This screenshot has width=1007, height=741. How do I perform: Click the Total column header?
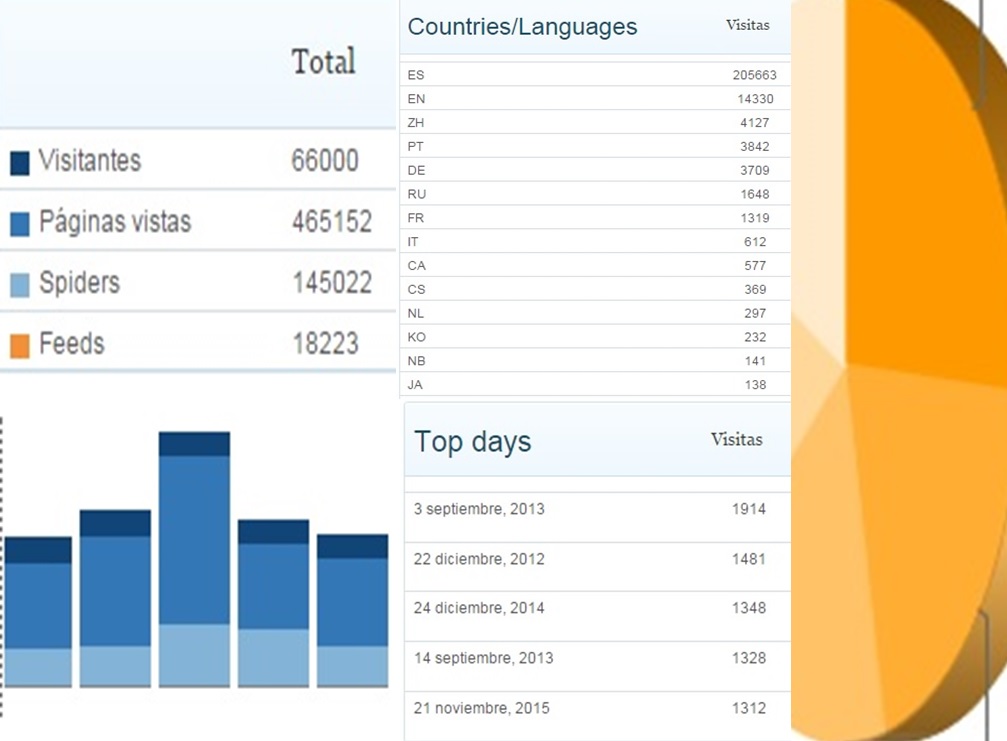coord(323,62)
